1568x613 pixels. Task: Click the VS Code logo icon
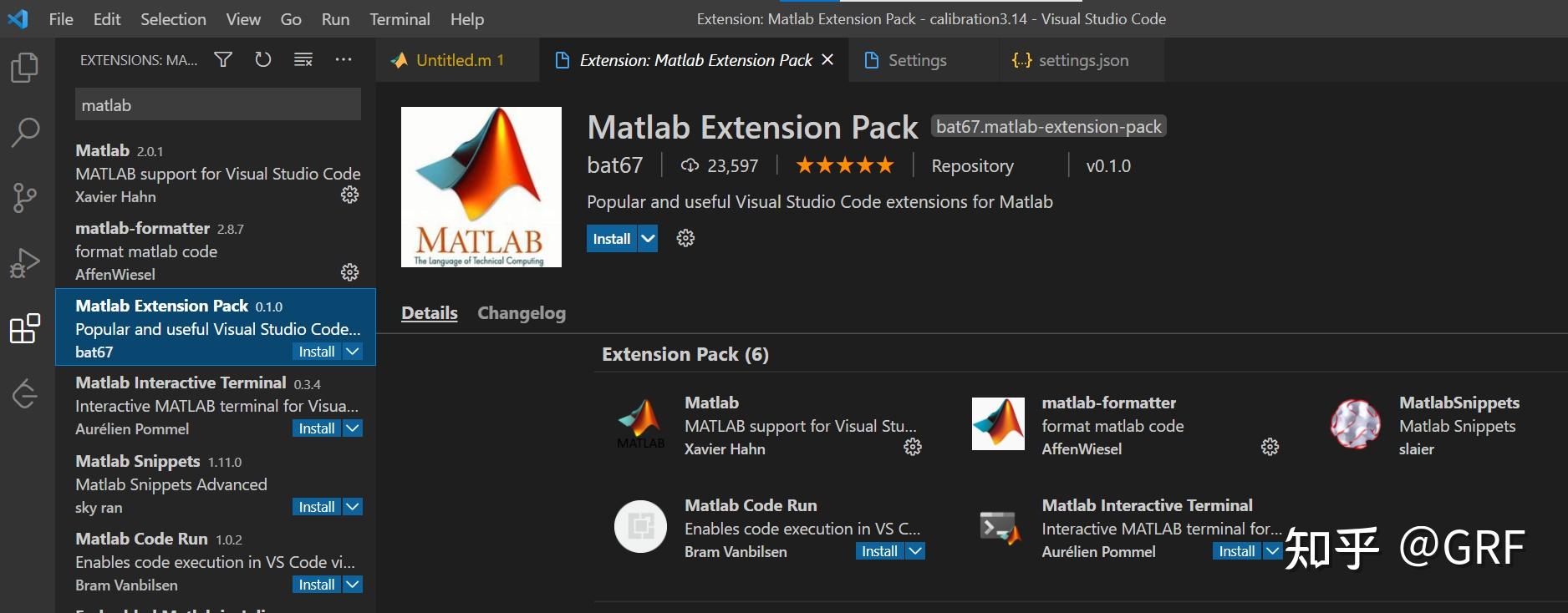18,18
